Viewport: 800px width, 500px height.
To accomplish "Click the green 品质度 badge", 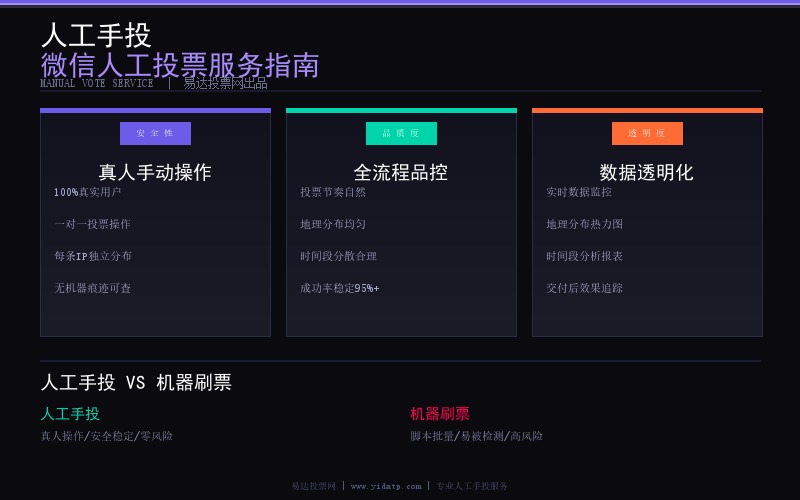I will [401, 133].
